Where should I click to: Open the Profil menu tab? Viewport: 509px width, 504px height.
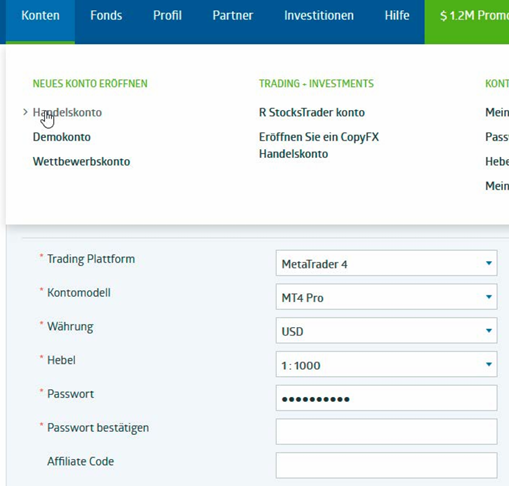click(x=167, y=16)
